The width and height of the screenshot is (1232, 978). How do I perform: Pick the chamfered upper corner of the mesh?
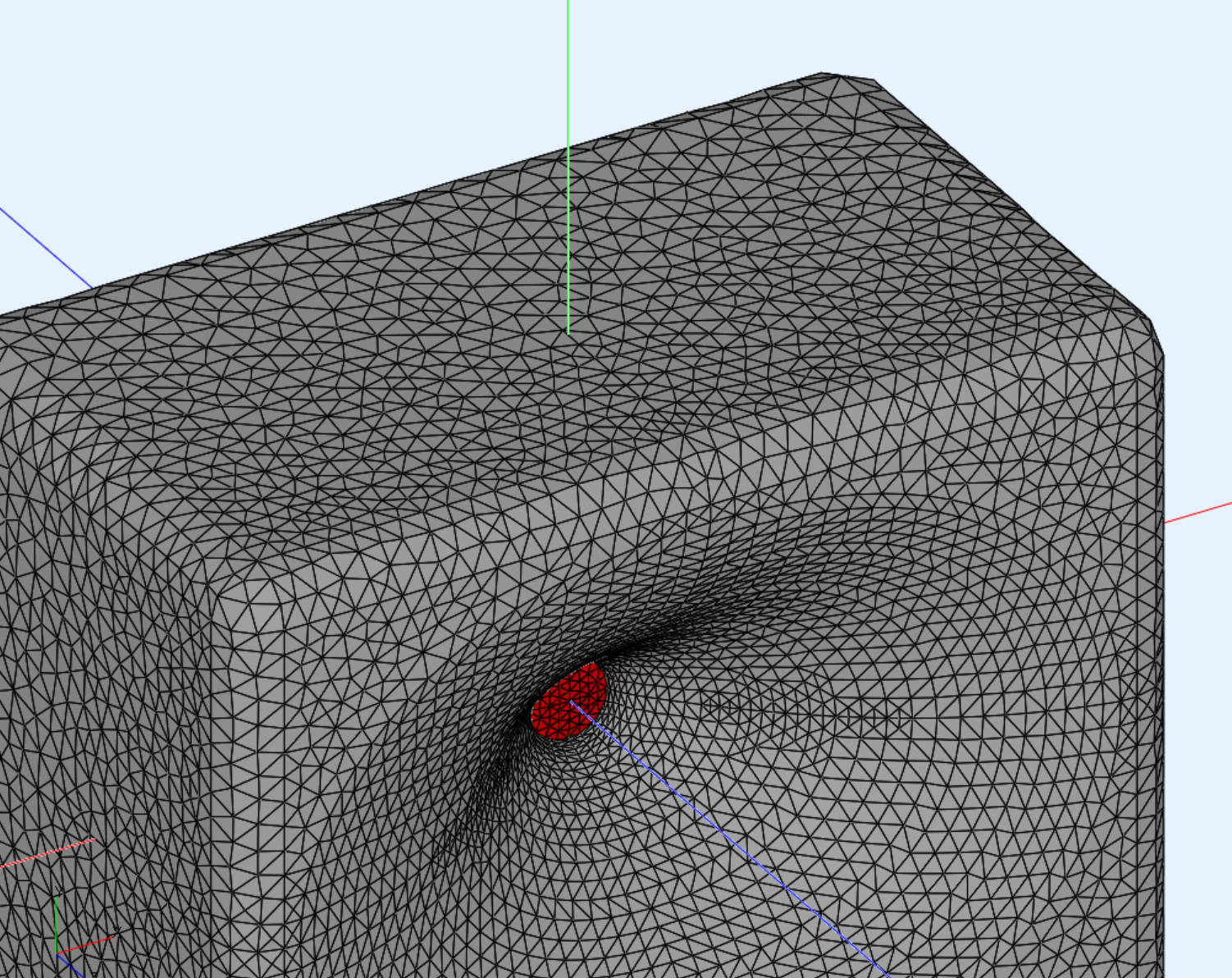coord(846,80)
